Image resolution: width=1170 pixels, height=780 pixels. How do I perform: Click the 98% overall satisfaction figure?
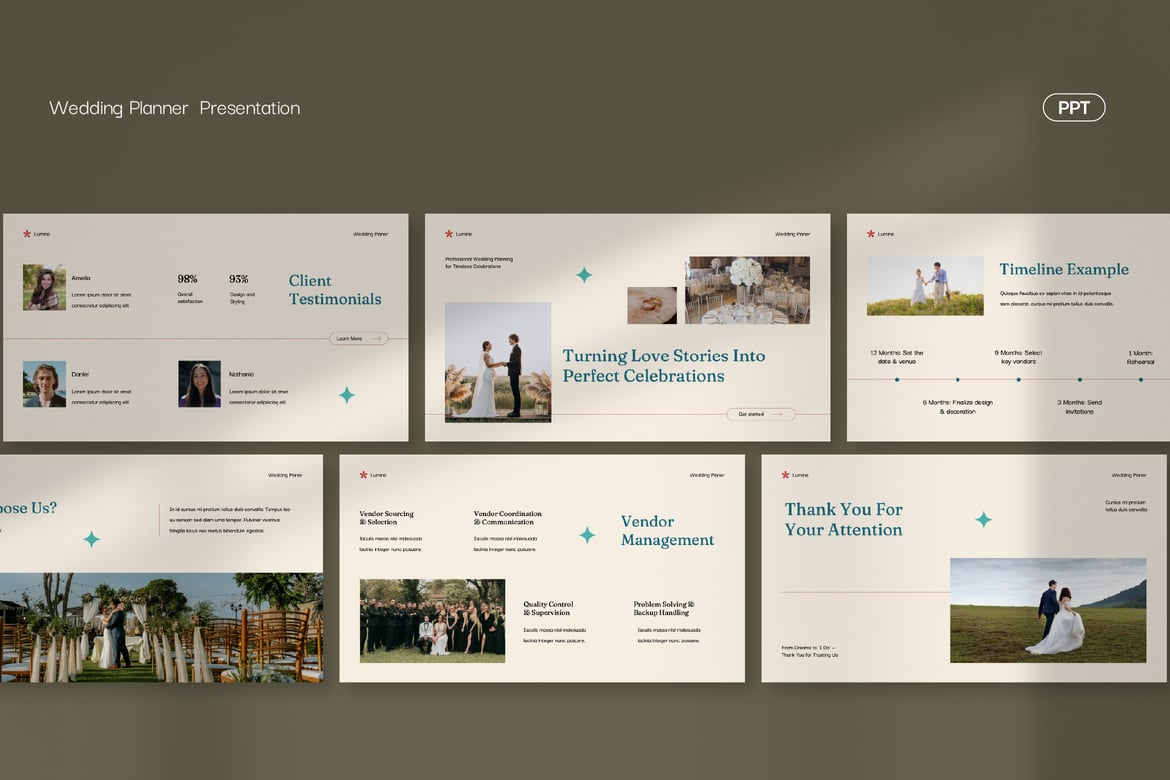[187, 279]
